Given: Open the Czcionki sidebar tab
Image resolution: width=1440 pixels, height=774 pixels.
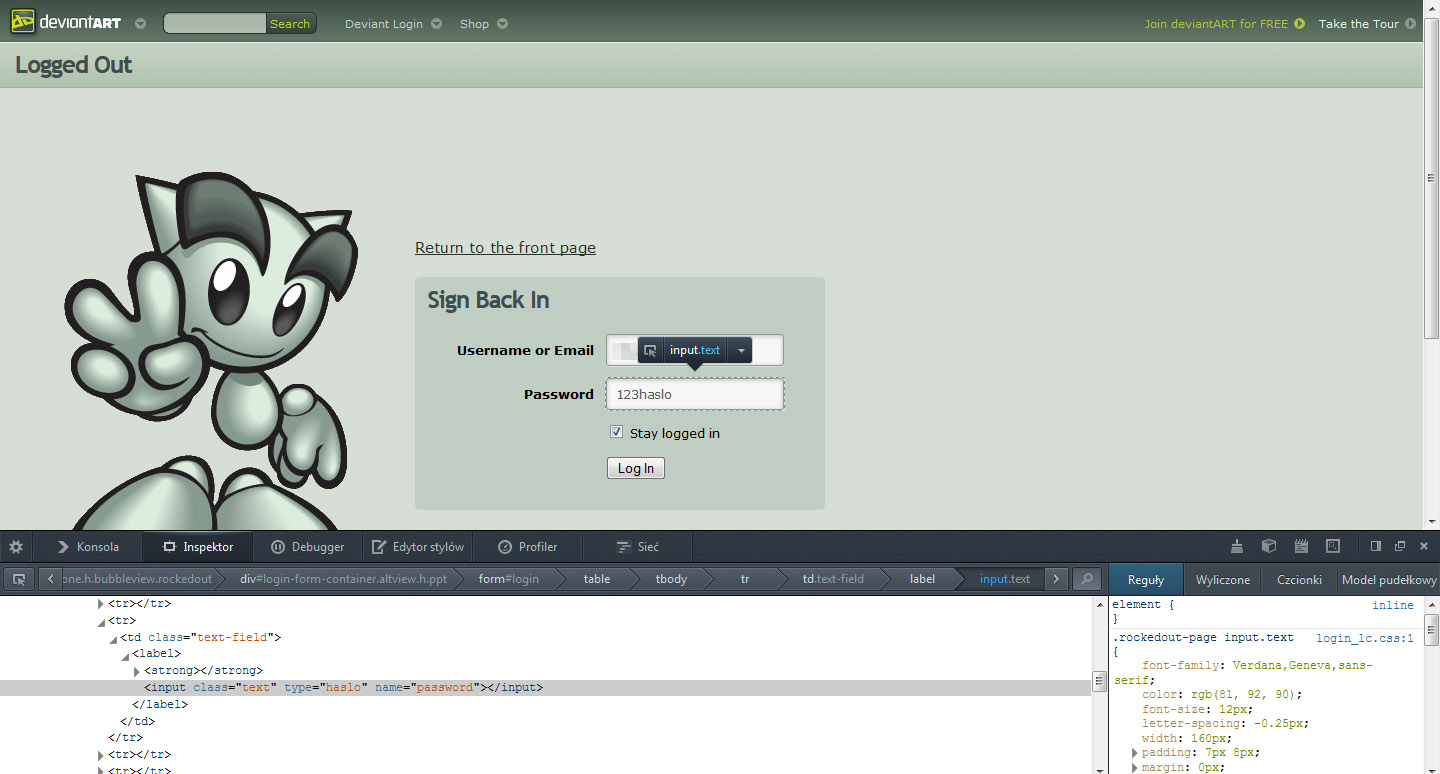Looking at the screenshot, I should (x=1299, y=580).
